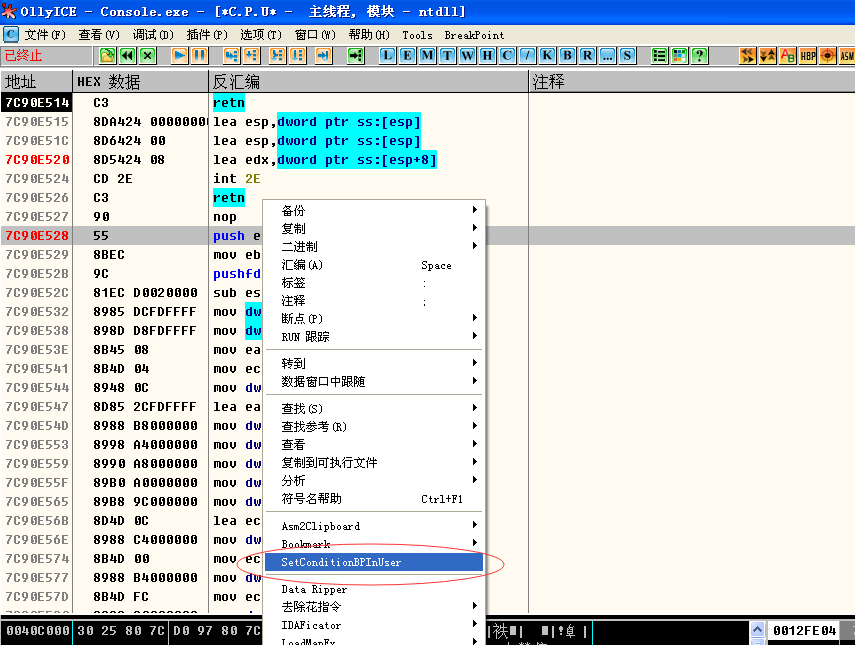The width and height of the screenshot is (855, 645).
Task: Open Call stack with K button
Action: point(547,56)
